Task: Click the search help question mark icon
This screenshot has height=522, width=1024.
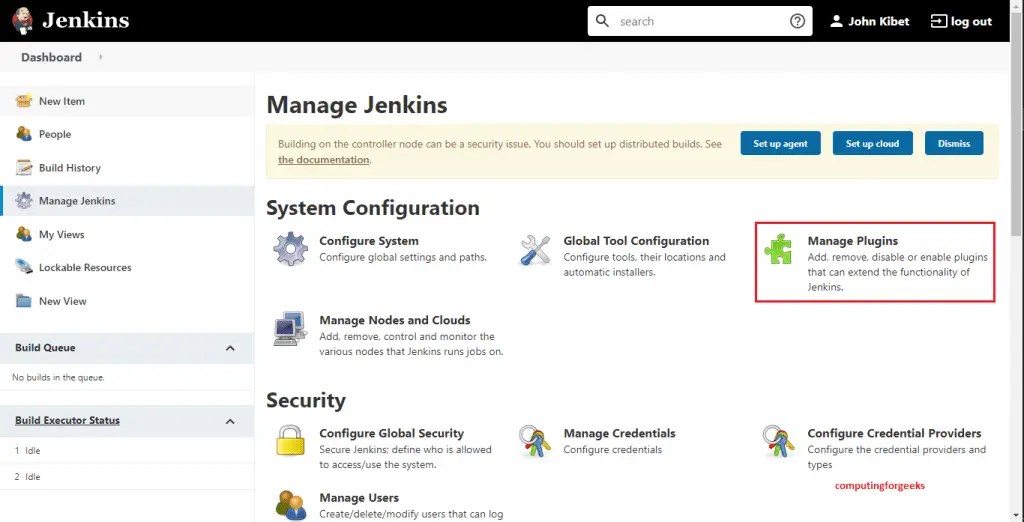Action: (x=797, y=21)
